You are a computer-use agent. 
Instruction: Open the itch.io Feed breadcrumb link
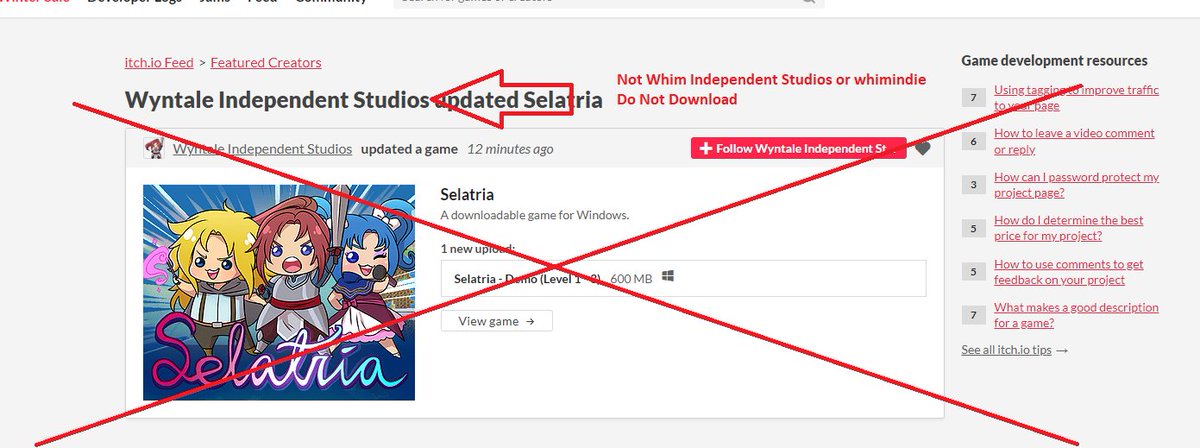159,62
